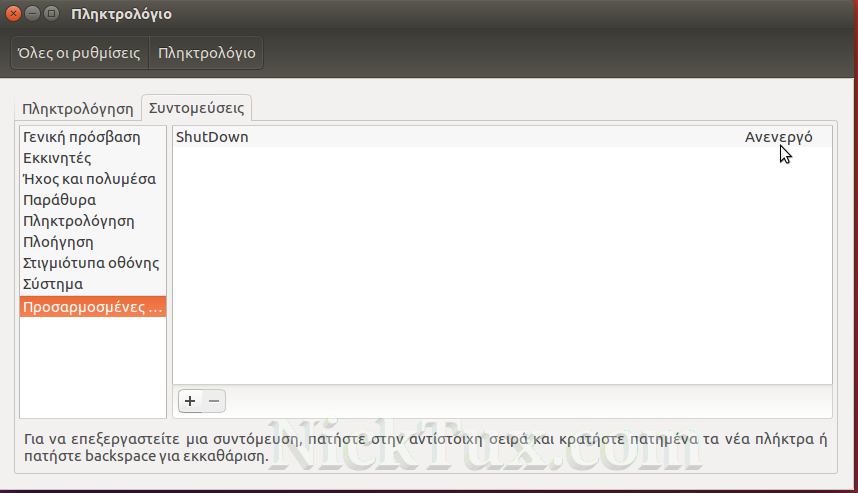Show the Πλοήγηση shortcuts
Screen dimensions: 858x493
click(58, 242)
